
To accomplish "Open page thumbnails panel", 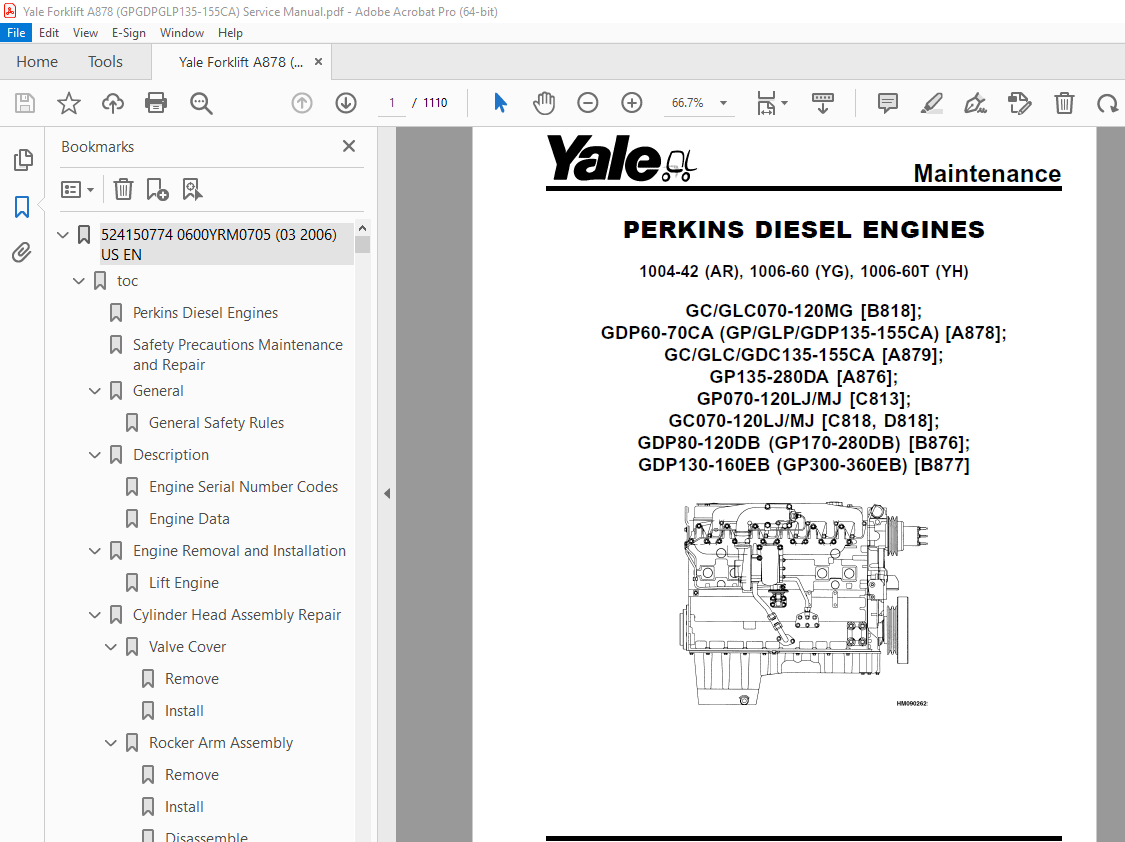I will point(23,159).
